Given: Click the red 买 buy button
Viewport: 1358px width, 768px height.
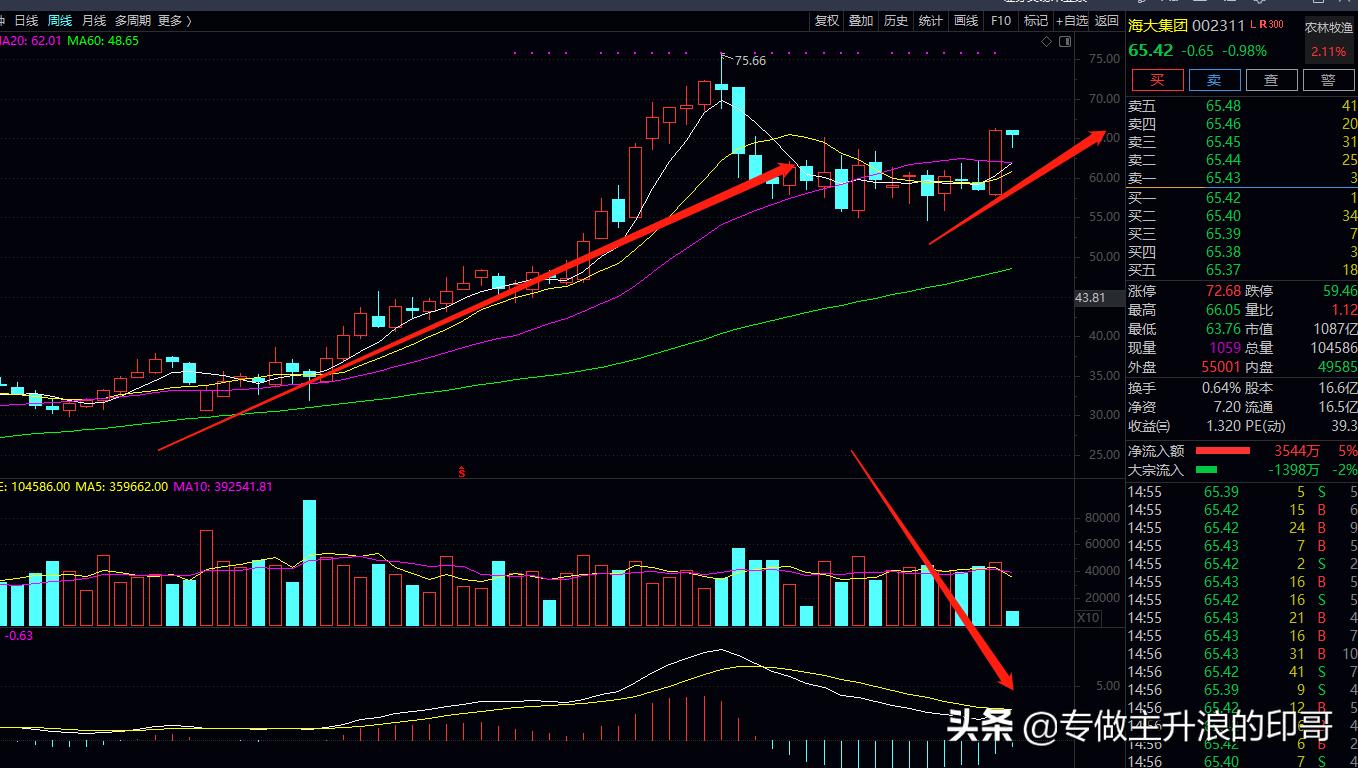Looking at the screenshot, I should coord(1157,80).
